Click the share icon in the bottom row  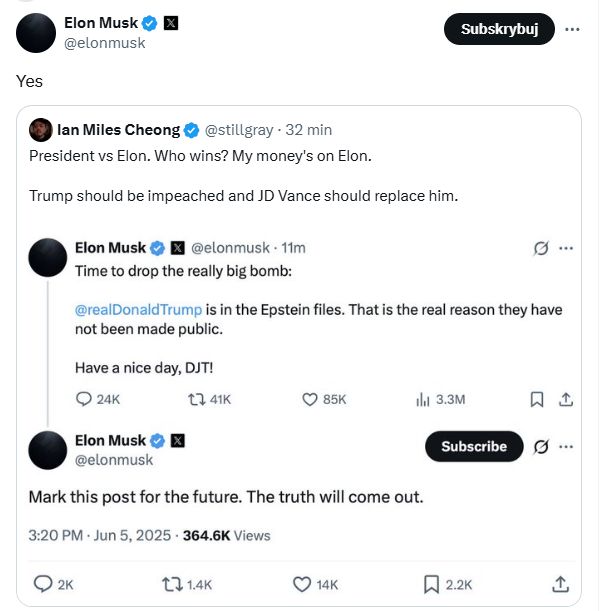560,584
